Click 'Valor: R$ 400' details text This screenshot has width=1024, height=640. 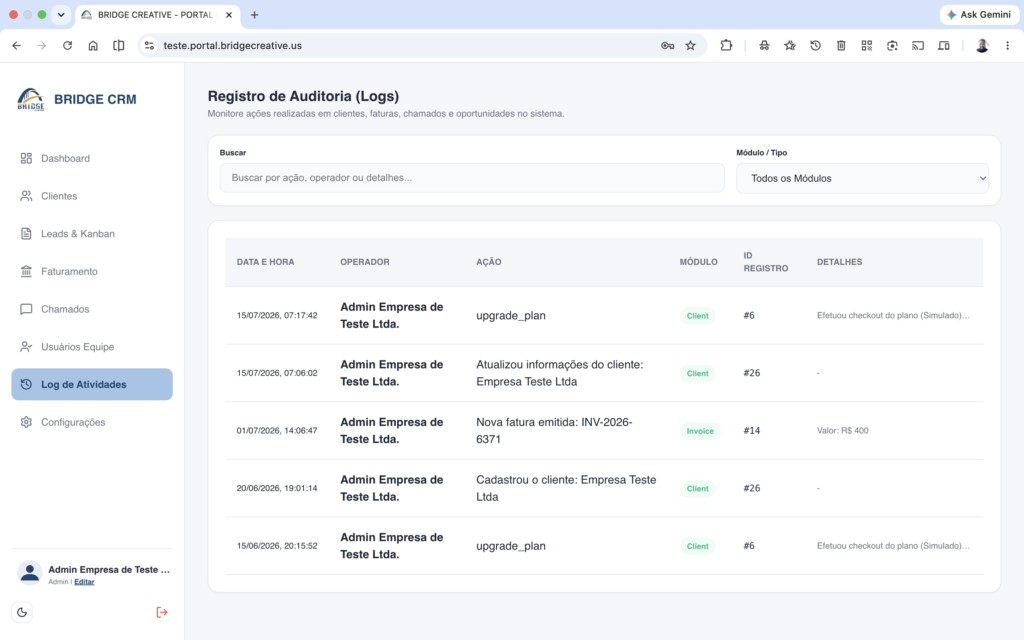[x=842, y=431]
